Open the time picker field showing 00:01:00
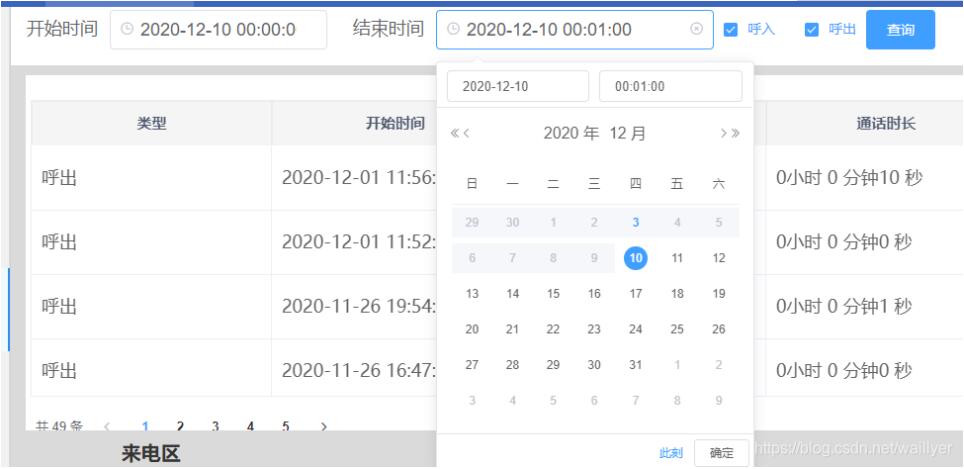The image size is (964, 469). pyautogui.click(x=670, y=86)
